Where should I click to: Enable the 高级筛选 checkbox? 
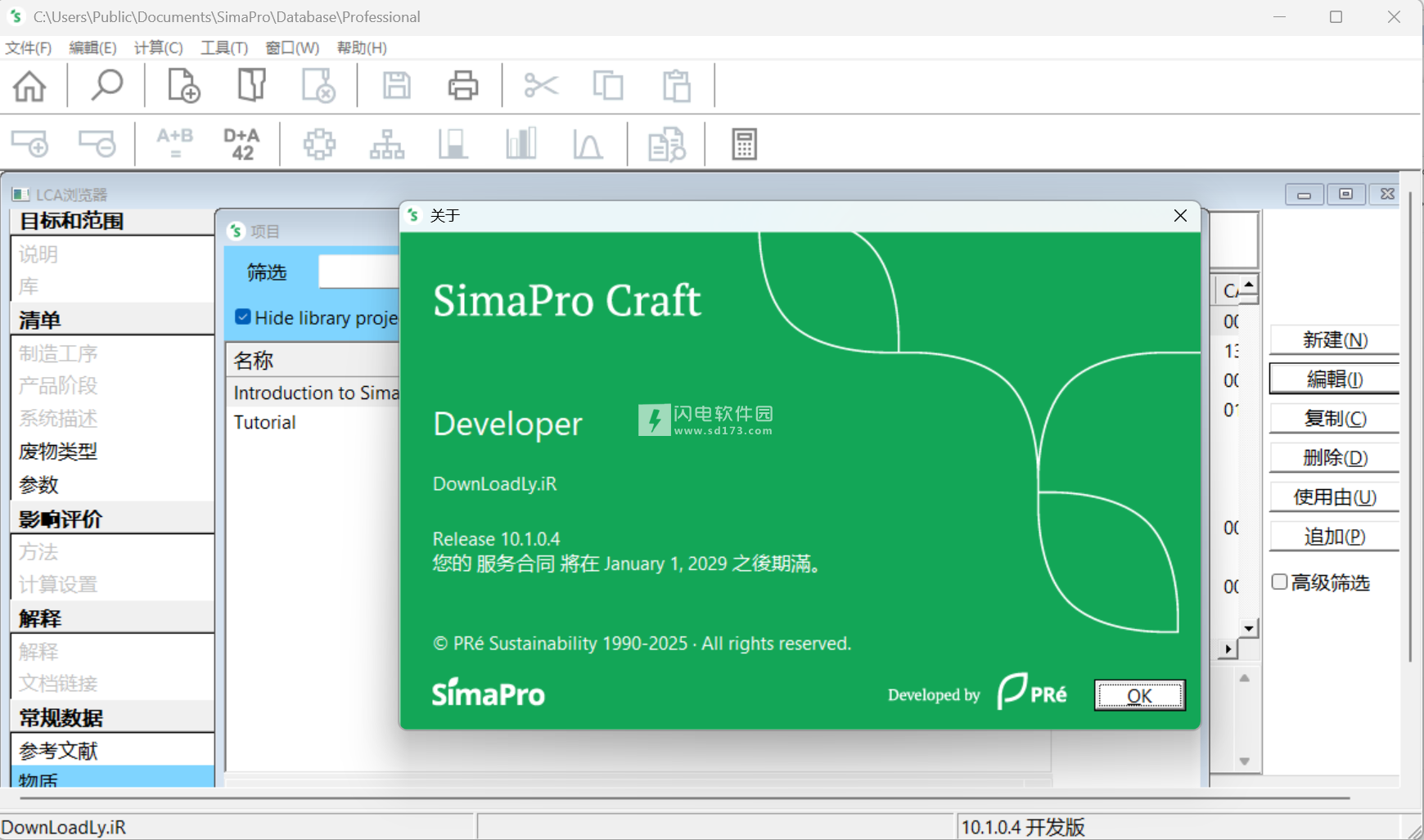coord(1280,582)
